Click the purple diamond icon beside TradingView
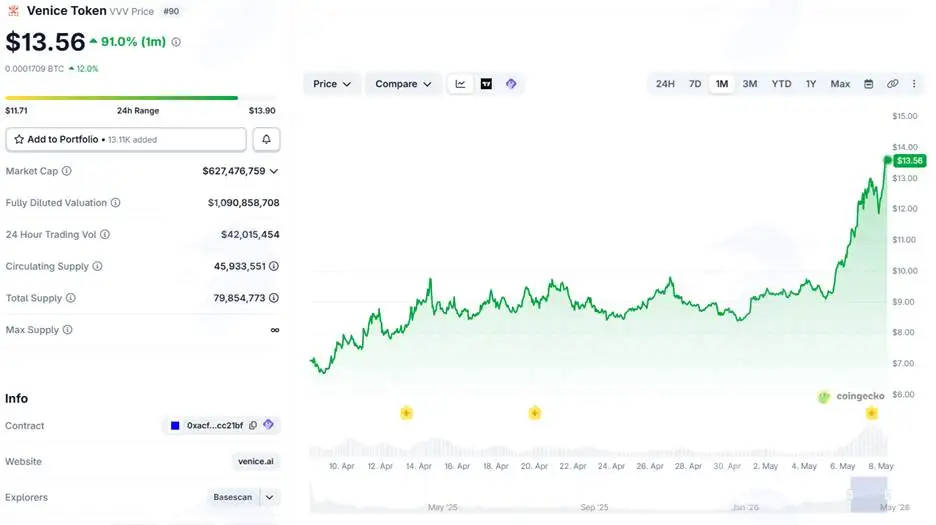936x525 pixels. tap(511, 84)
